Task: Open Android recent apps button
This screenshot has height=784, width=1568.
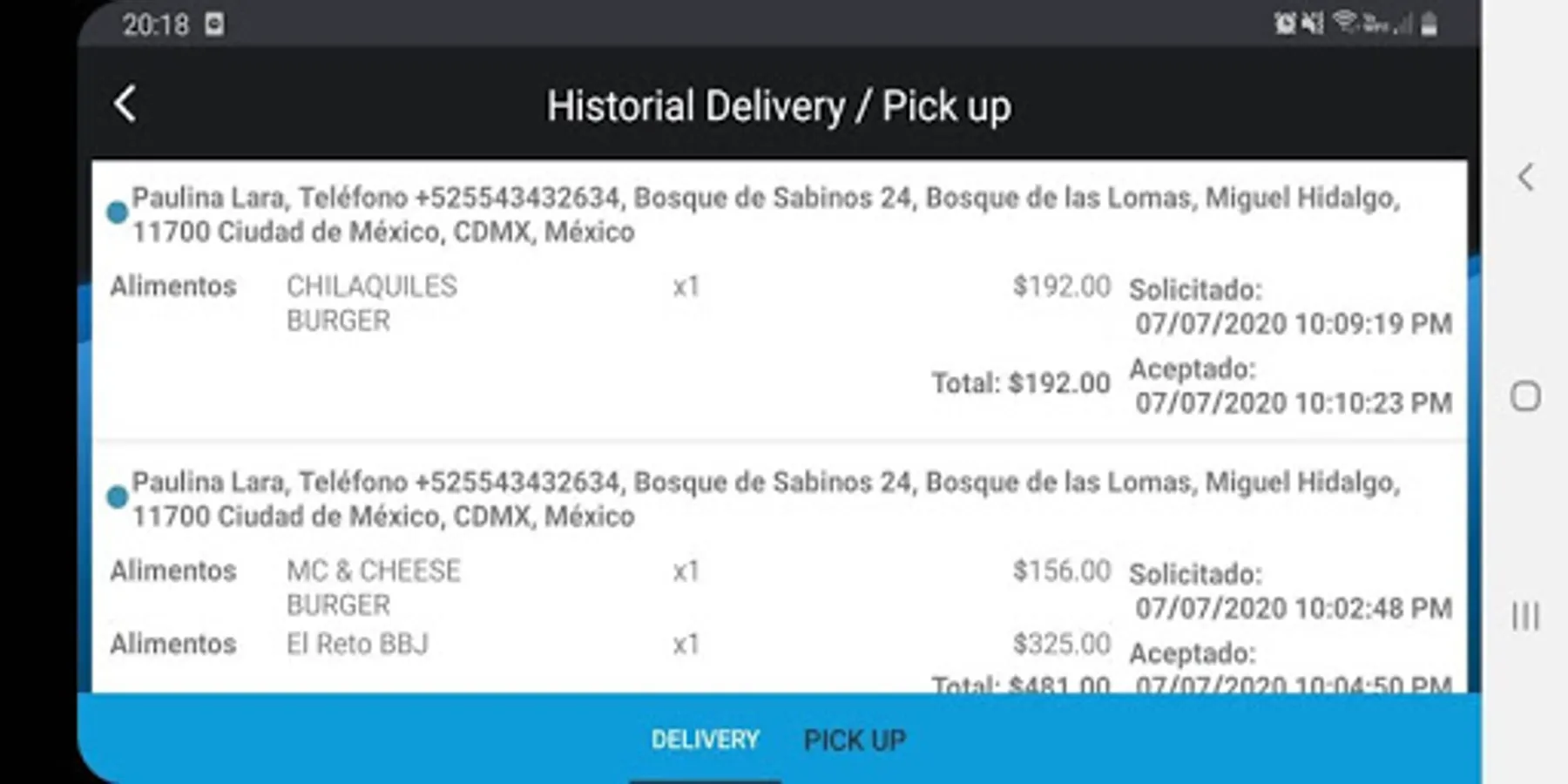Action: 1525,616
